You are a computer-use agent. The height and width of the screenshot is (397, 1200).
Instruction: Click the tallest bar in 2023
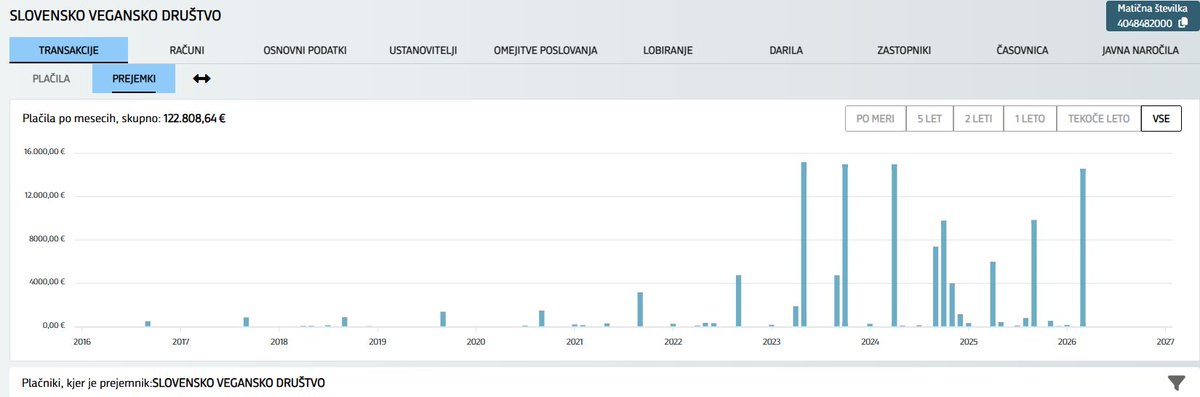point(804,244)
